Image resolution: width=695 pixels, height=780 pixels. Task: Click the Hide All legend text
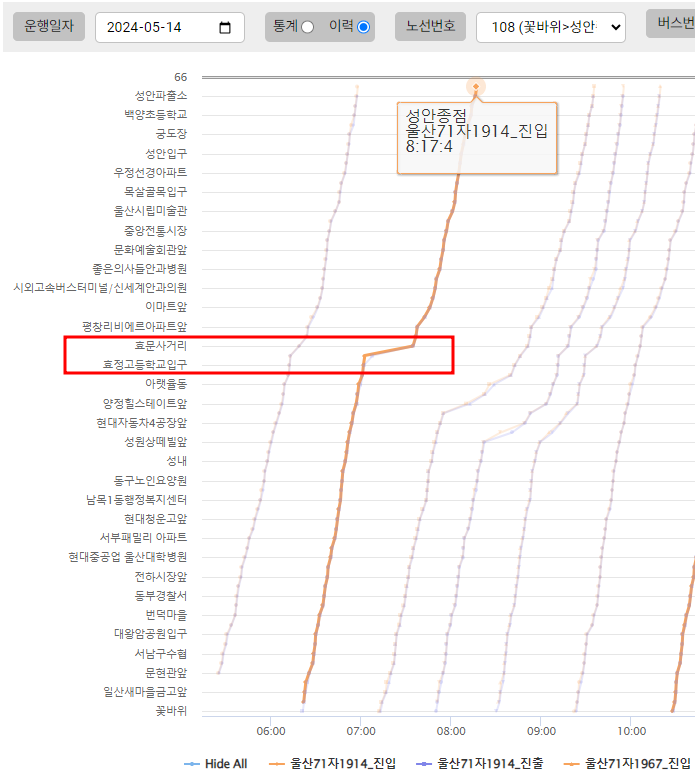pyautogui.click(x=226, y=764)
